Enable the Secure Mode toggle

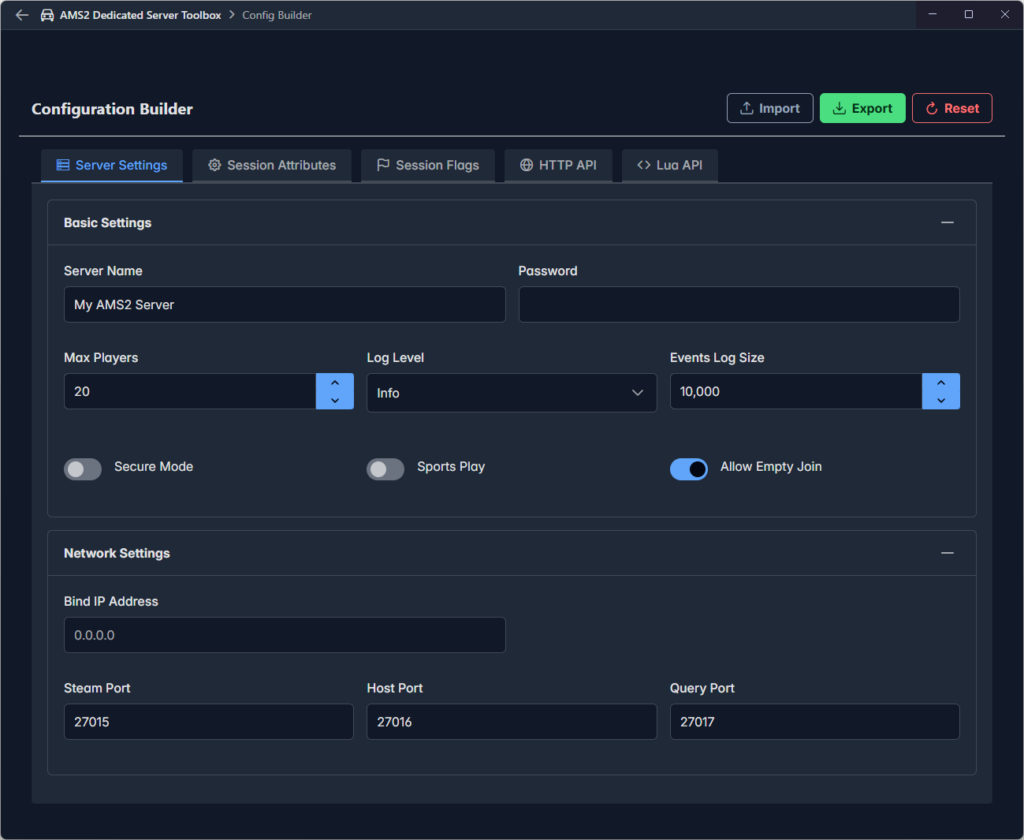83,469
